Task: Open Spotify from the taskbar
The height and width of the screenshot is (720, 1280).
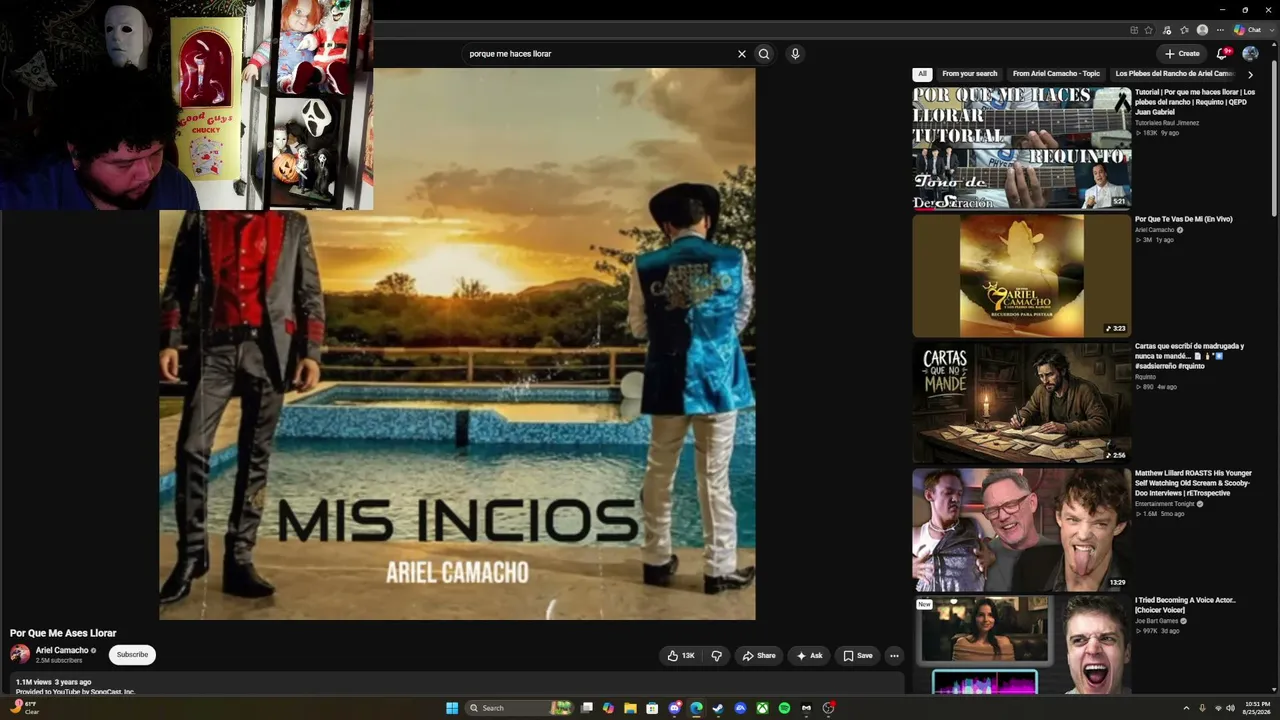Action: point(784,708)
